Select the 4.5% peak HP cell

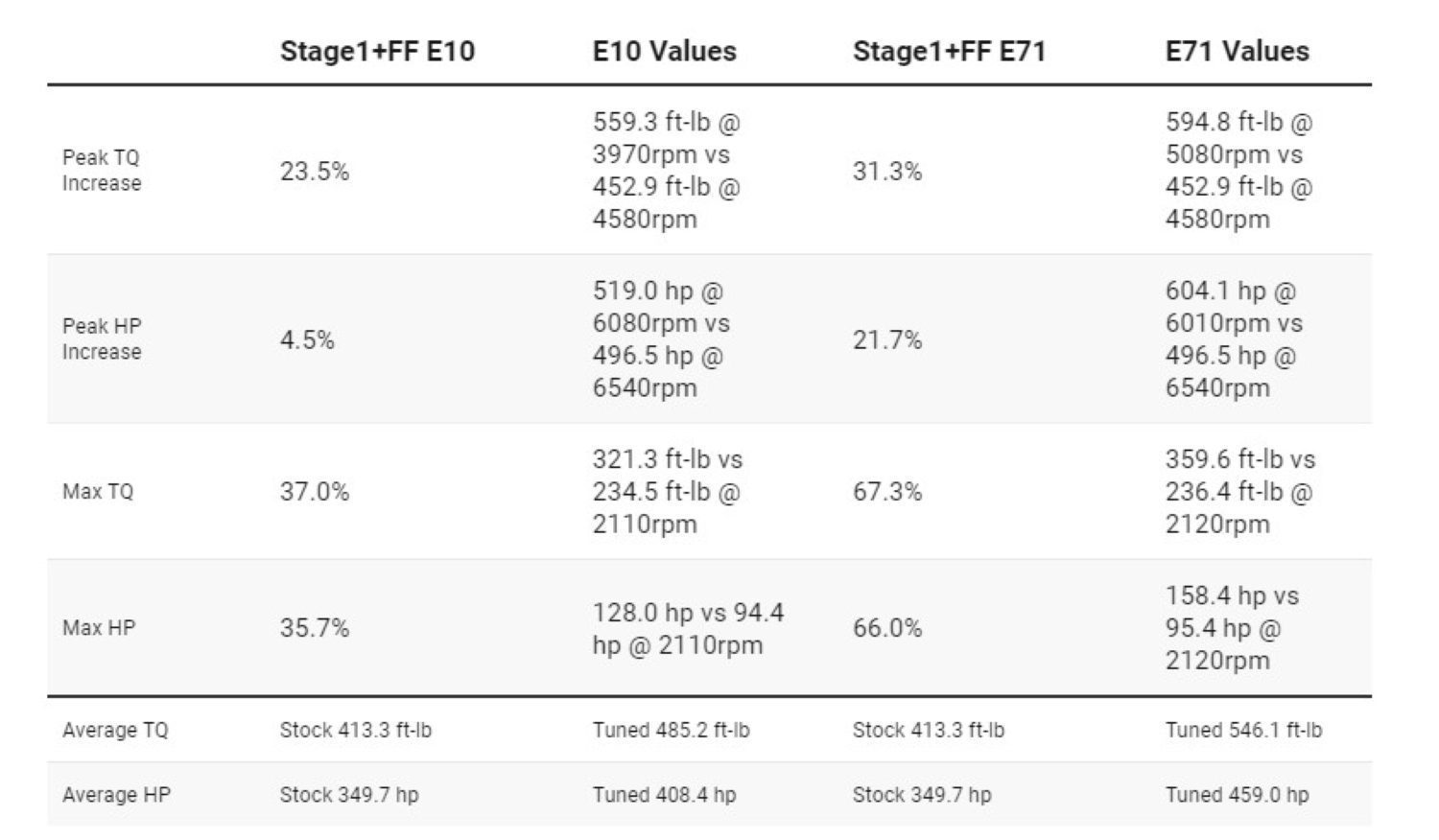[x=307, y=340]
